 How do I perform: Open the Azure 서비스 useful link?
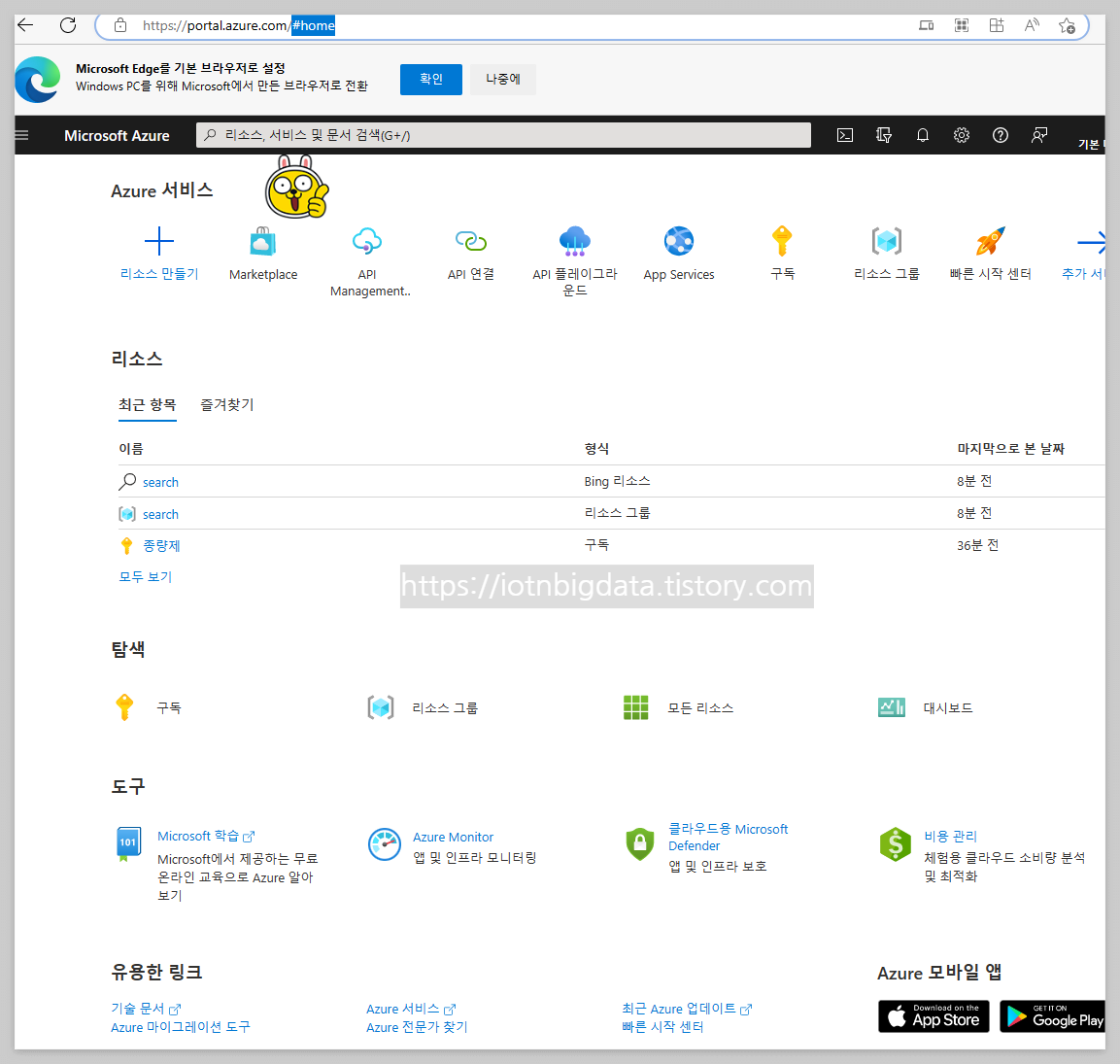coord(411,1009)
